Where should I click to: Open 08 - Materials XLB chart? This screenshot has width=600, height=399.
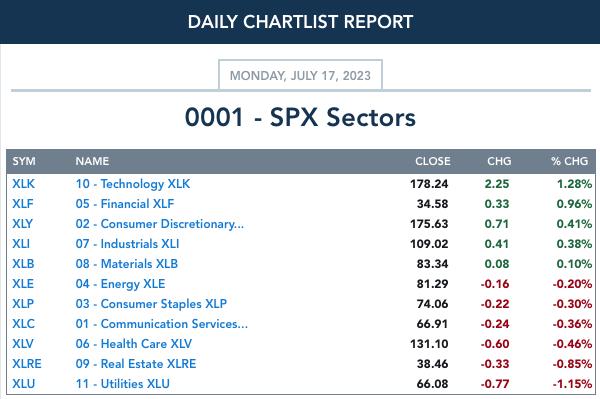click(x=126, y=264)
